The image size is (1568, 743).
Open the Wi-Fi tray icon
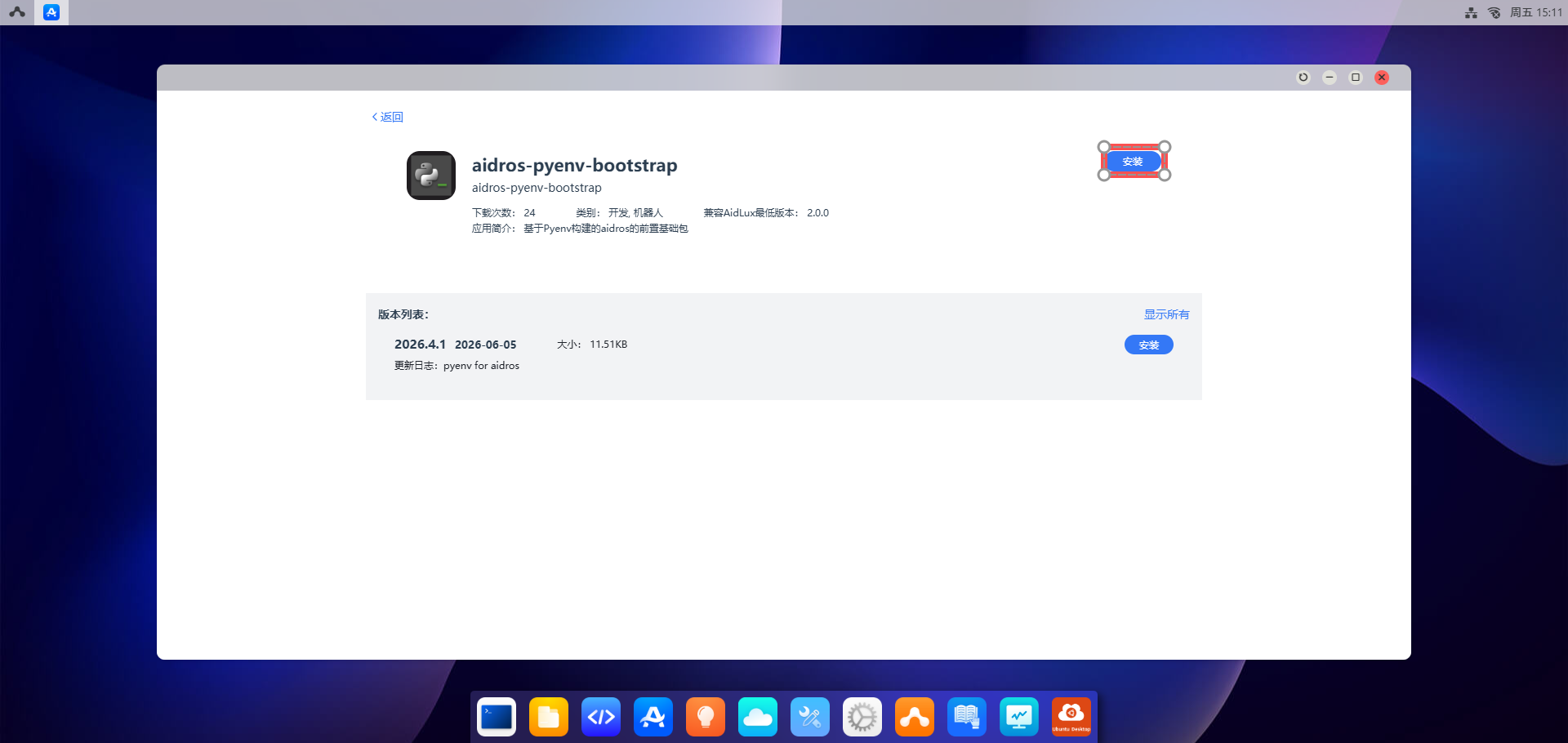click(1494, 12)
